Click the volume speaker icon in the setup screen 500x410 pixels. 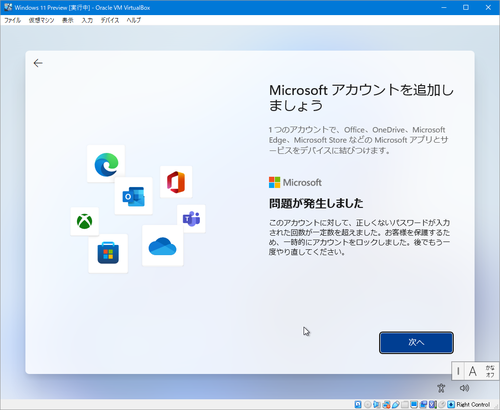pyautogui.click(x=464, y=388)
